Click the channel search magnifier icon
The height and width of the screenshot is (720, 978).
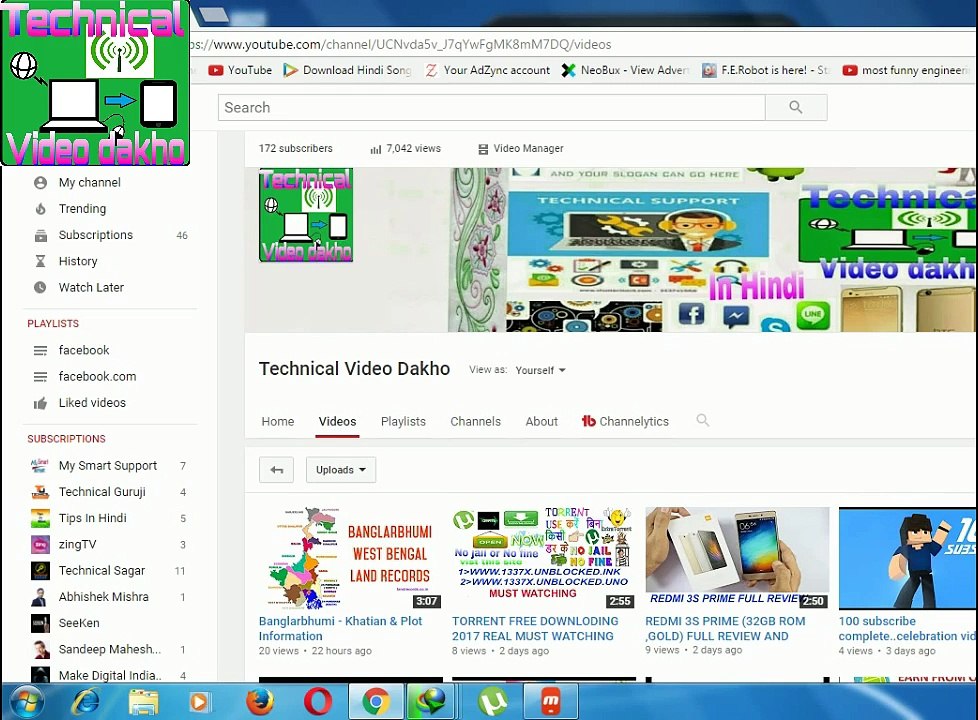(x=702, y=421)
